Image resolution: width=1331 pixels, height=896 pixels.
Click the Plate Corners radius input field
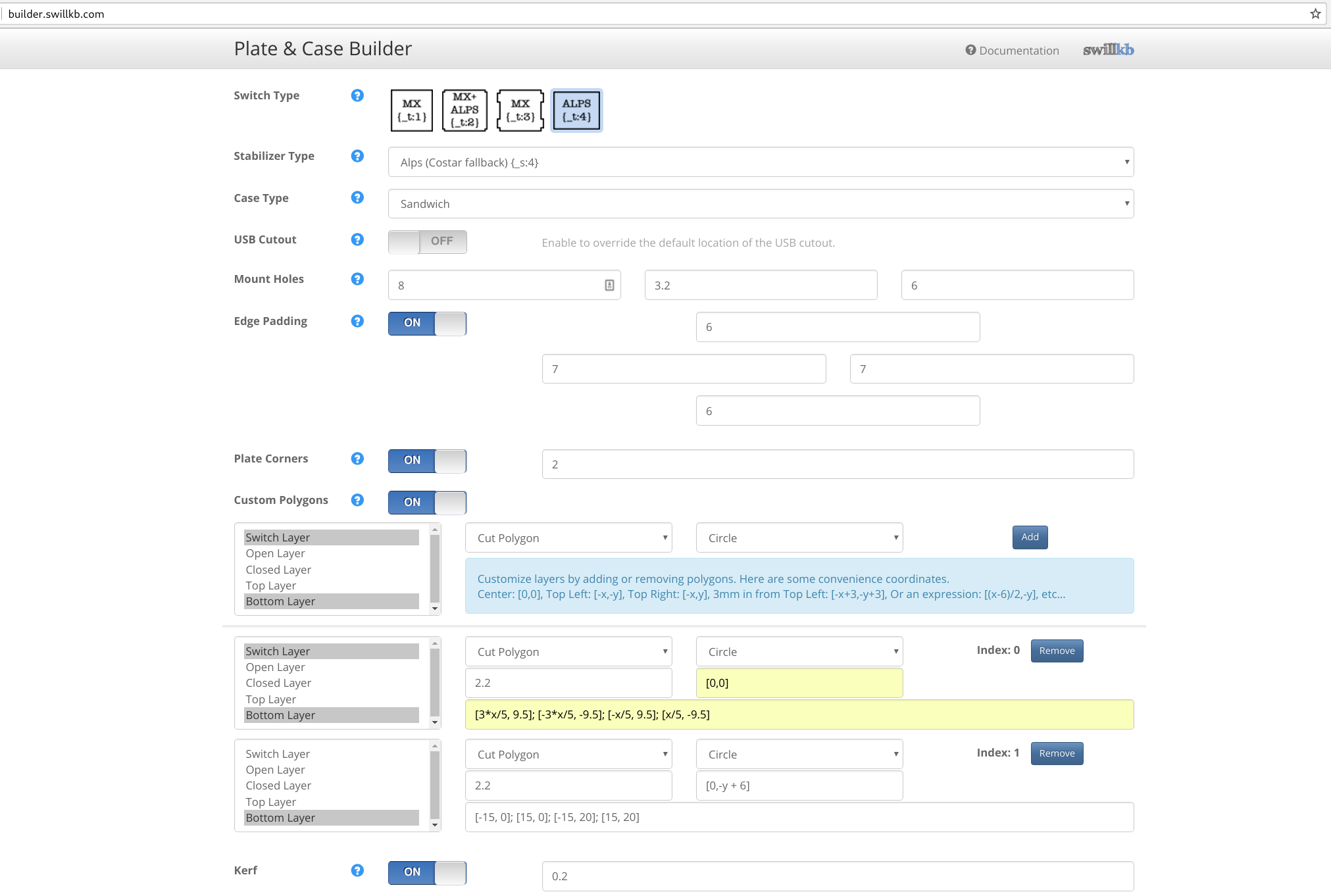tap(837, 464)
